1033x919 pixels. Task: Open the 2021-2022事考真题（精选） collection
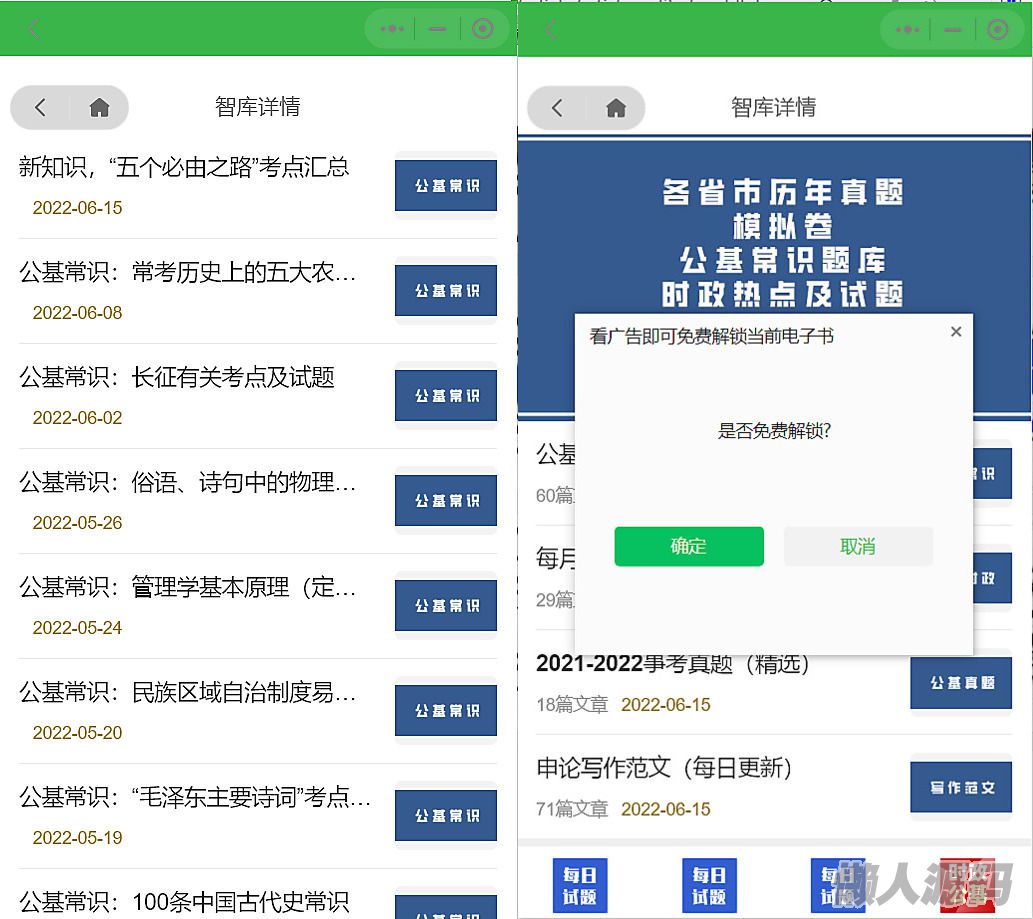pyautogui.click(x=673, y=664)
